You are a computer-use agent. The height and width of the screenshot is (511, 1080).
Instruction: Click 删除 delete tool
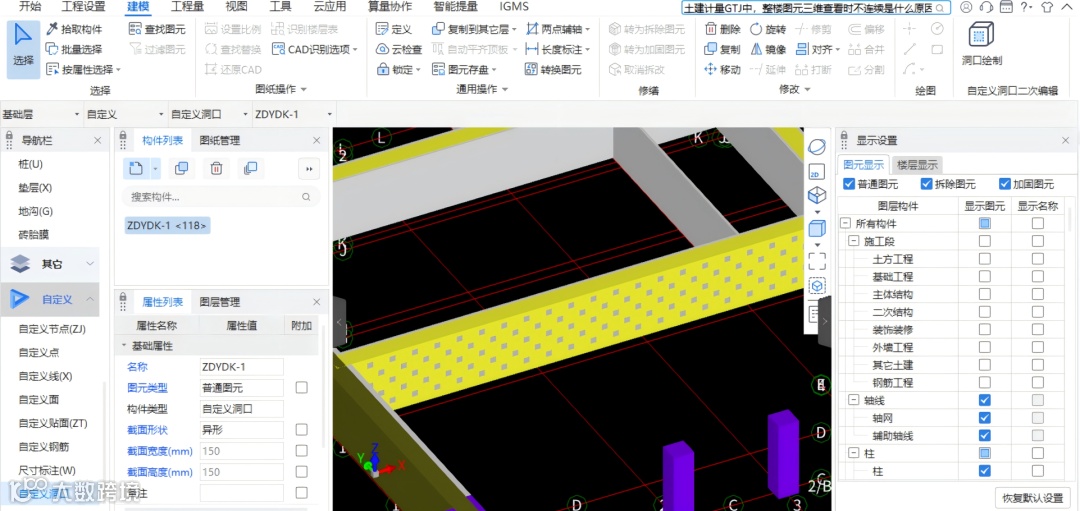(x=723, y=29)
